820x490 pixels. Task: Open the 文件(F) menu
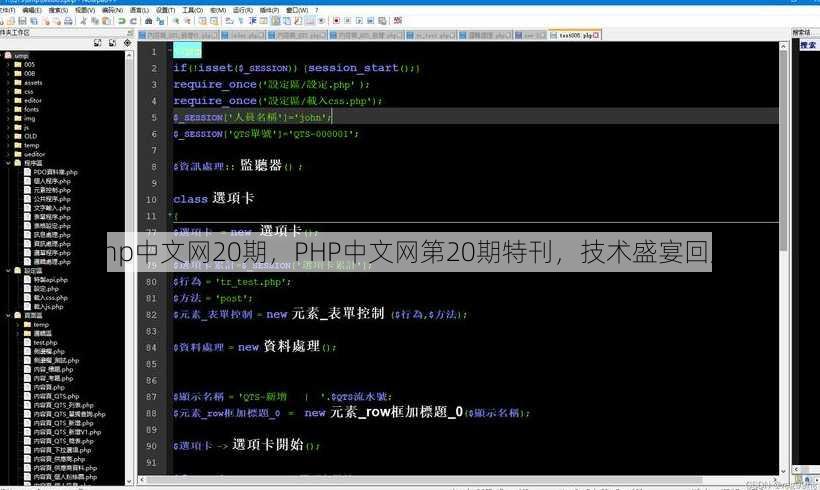7,10
